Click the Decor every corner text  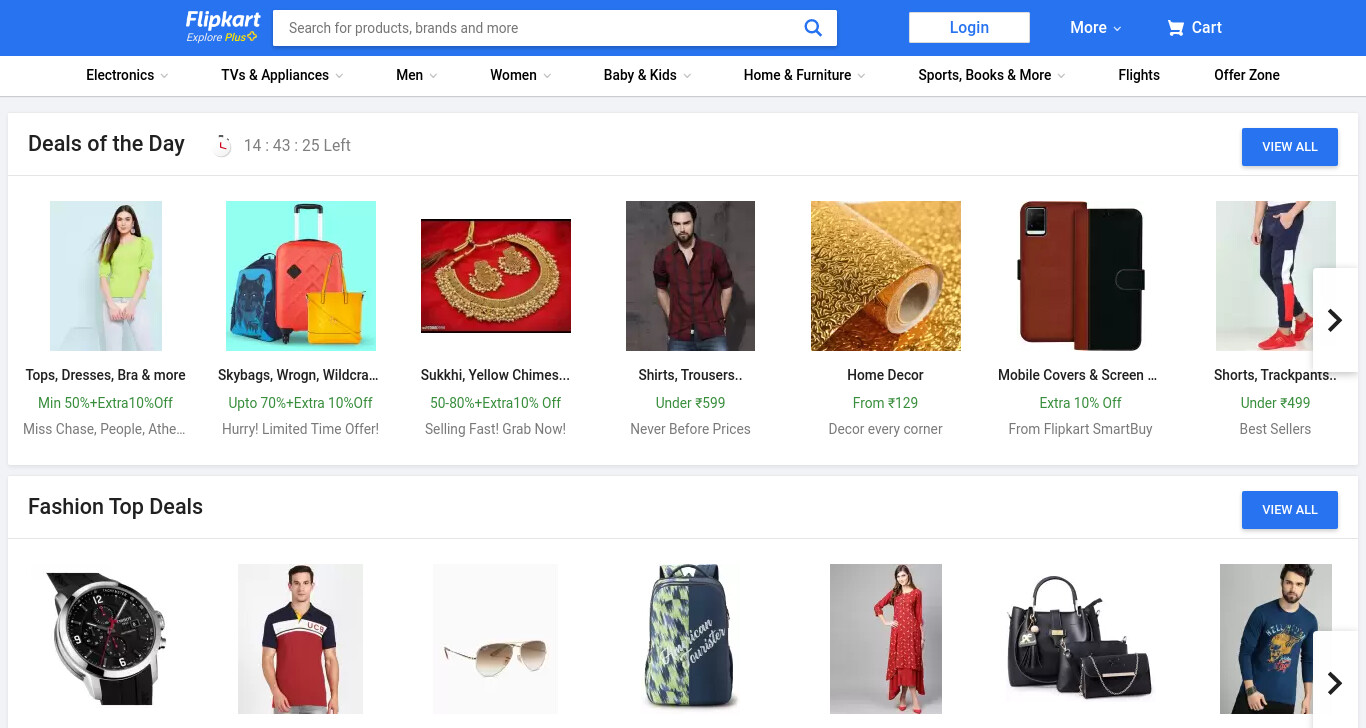click(885, 429)
